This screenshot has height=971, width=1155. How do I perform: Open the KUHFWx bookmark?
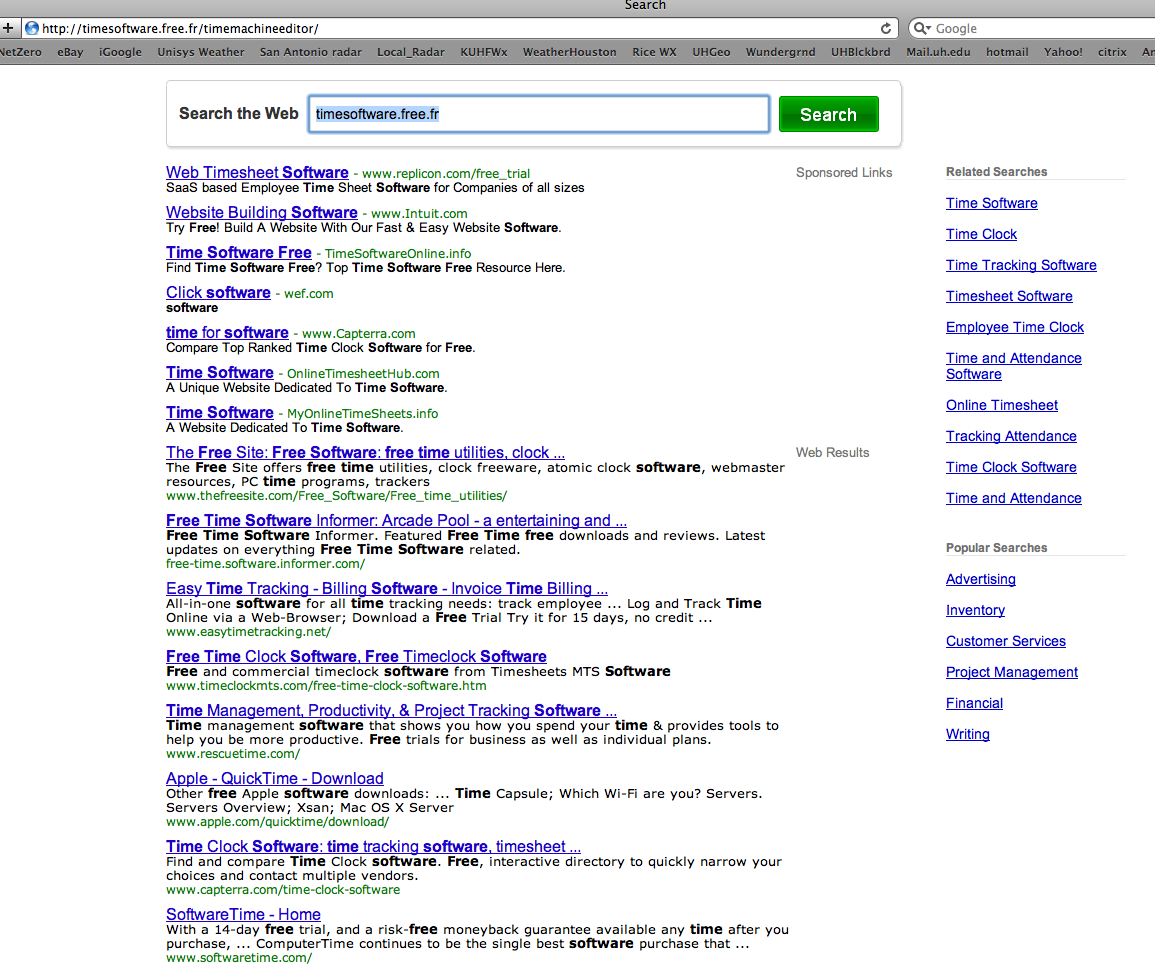(484, 52)
